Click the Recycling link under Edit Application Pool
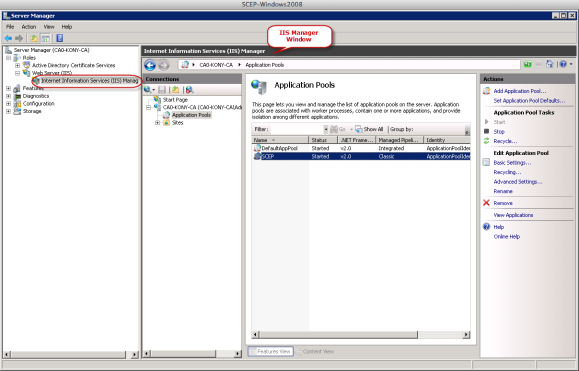Image resolution: width=579 pixels, height=371 pixels. (507, 172)
